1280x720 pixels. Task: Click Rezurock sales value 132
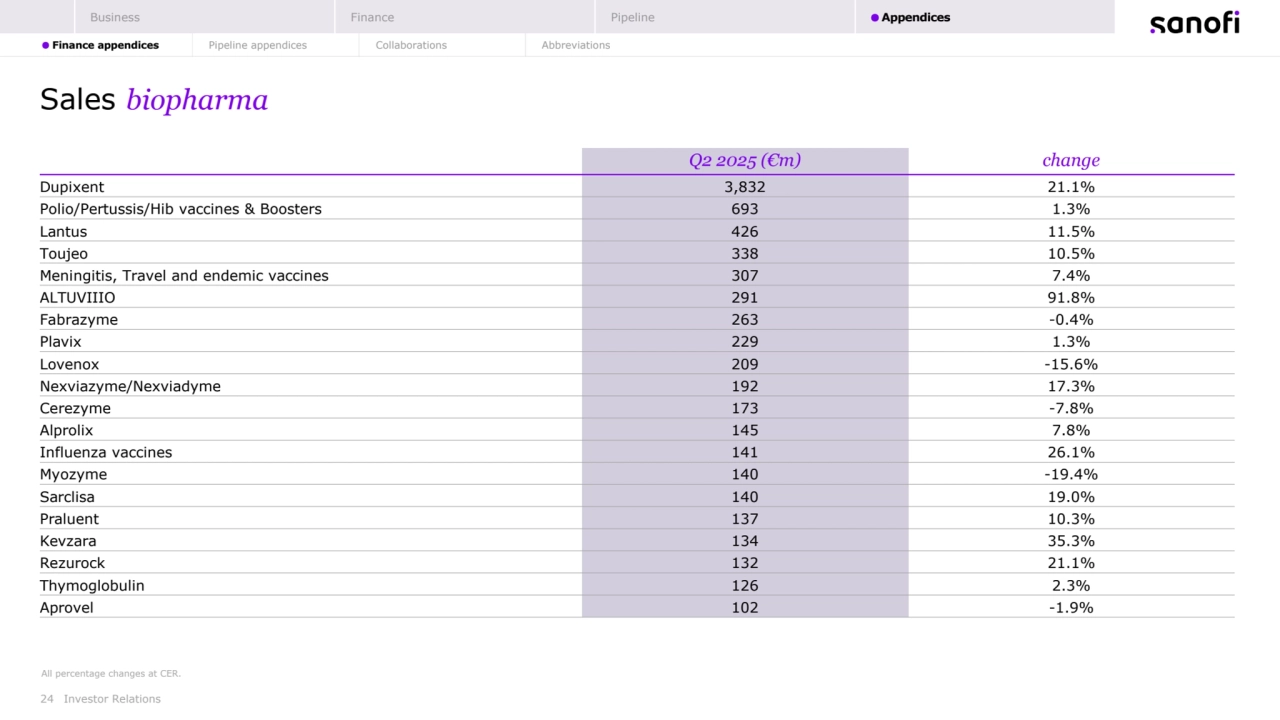click(745, 563)
